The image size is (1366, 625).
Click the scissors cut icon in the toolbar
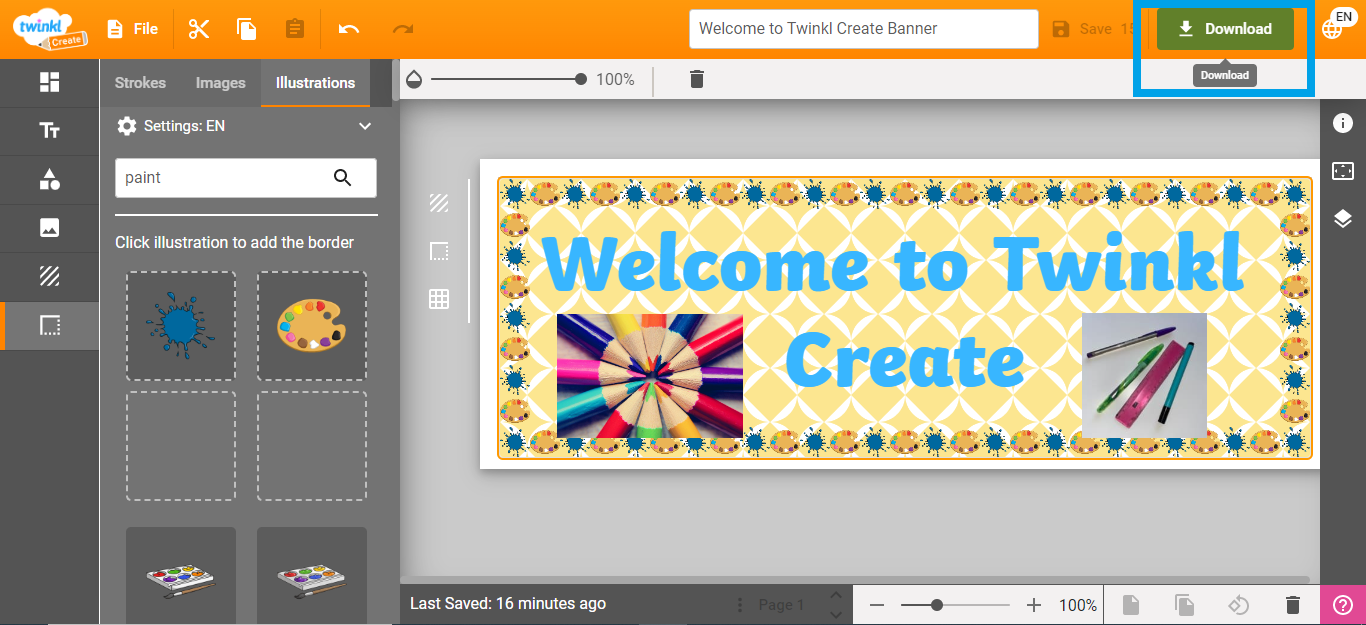click(198, 28)
